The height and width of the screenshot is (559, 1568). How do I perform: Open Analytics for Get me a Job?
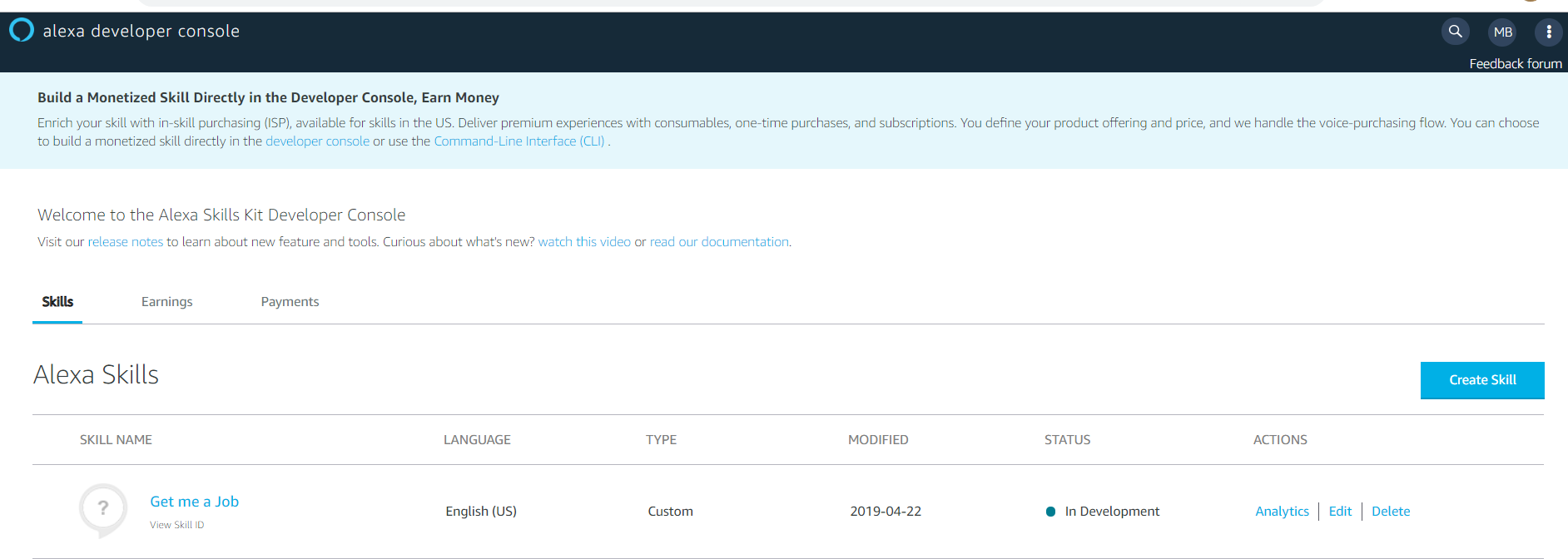[1282, 512]
